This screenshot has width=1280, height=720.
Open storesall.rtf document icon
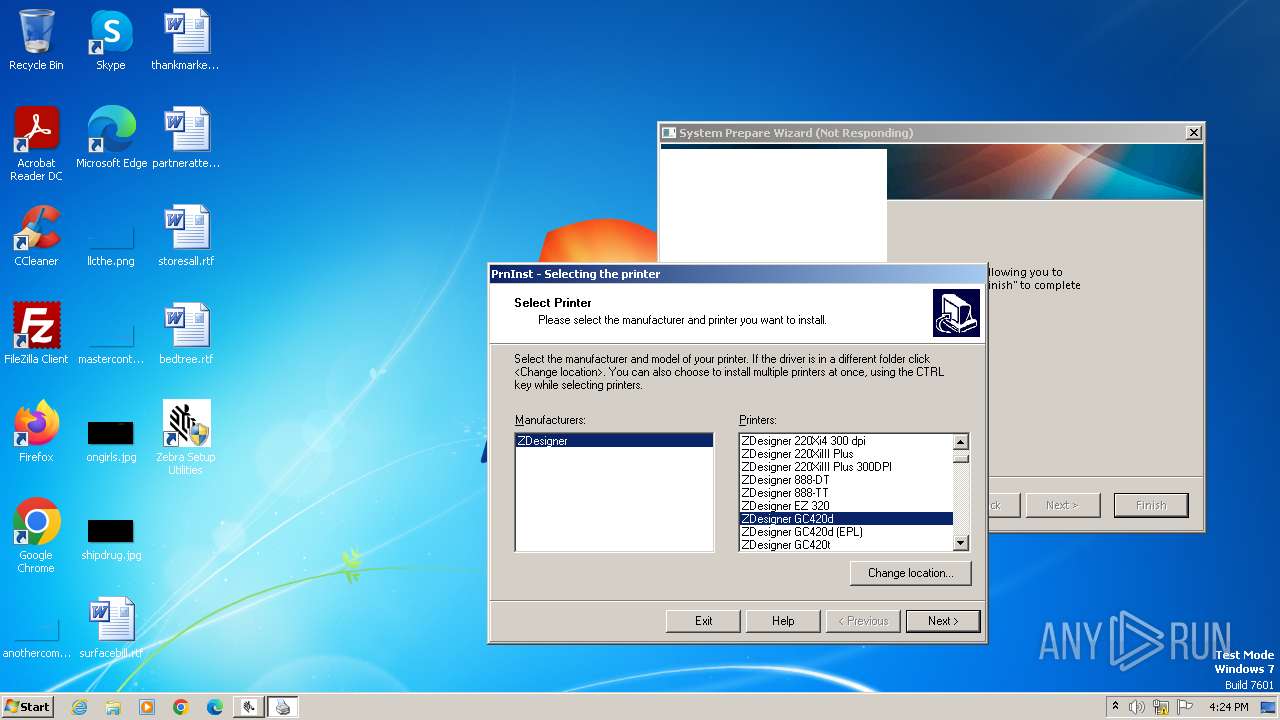186,236
